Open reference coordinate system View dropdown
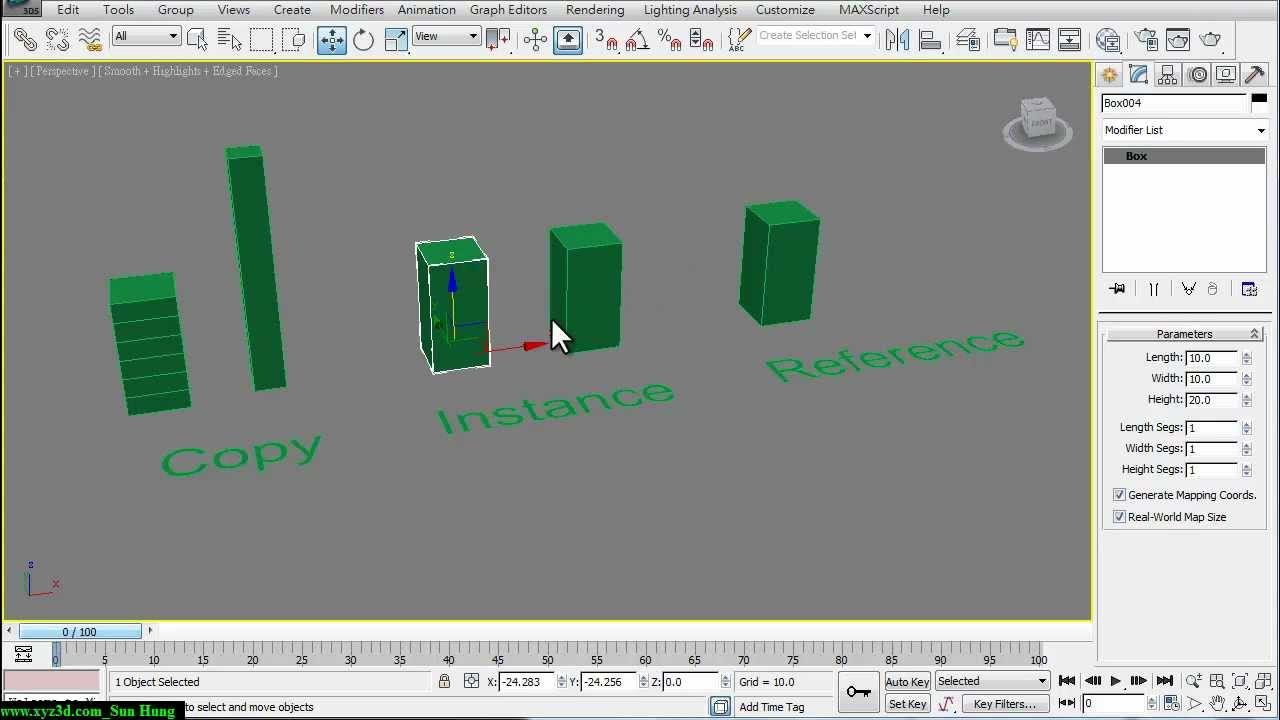1280x720 pixels. coord(446,36)
